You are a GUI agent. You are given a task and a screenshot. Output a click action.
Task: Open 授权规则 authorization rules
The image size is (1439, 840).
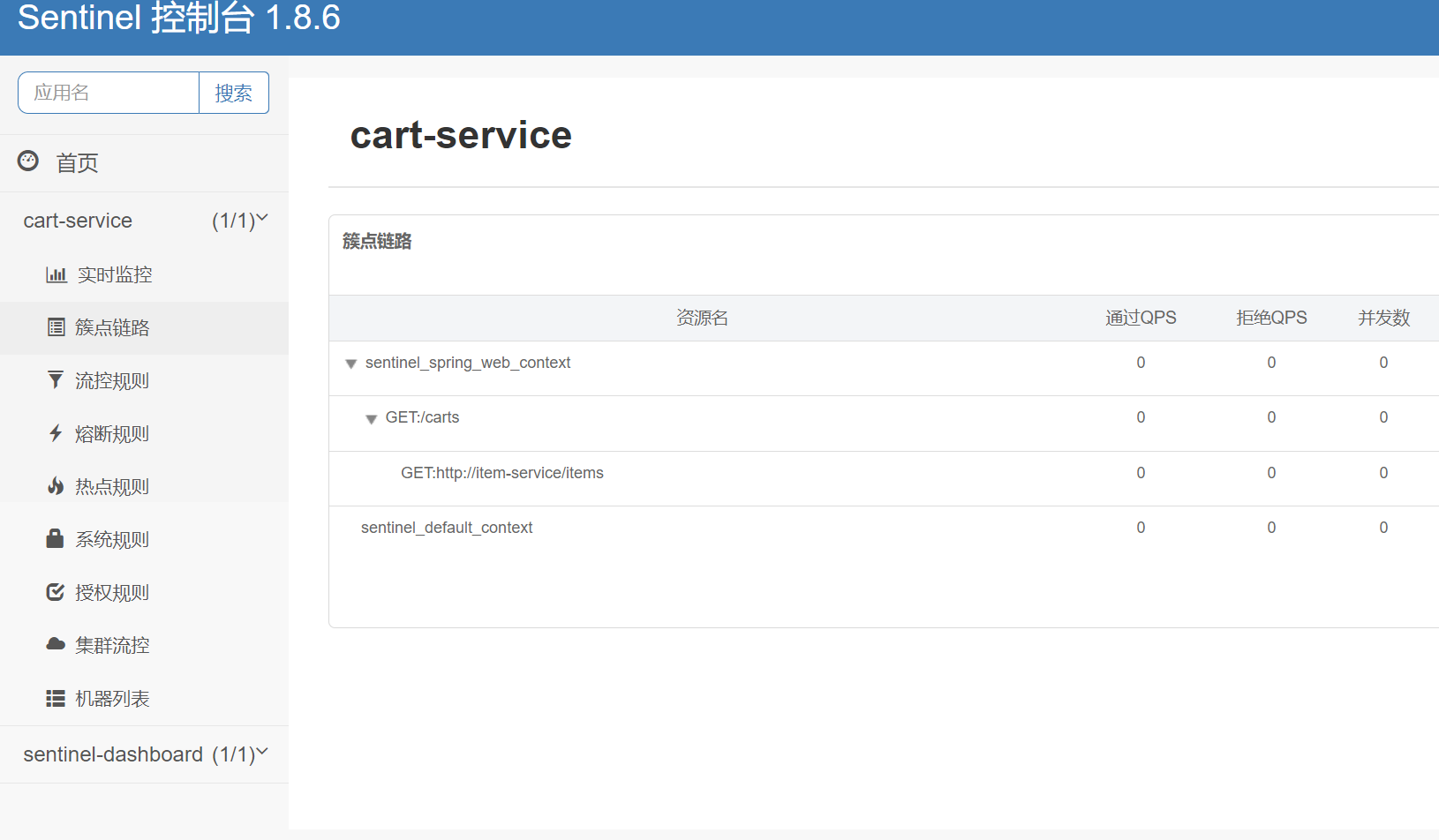click(x=112, y=592)
